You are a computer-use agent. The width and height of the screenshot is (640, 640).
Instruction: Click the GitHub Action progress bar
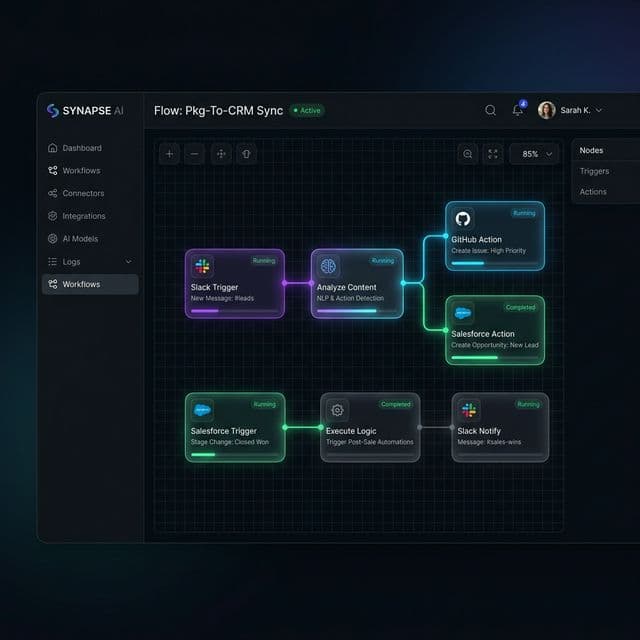[x=494, y=263]
